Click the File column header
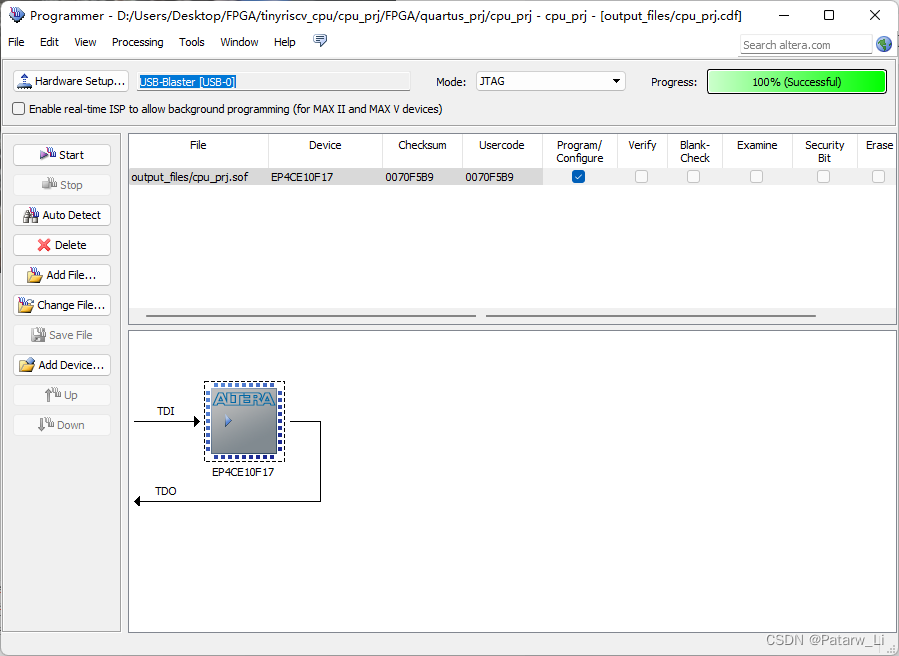899x656 pixels. tap(198, 151)
